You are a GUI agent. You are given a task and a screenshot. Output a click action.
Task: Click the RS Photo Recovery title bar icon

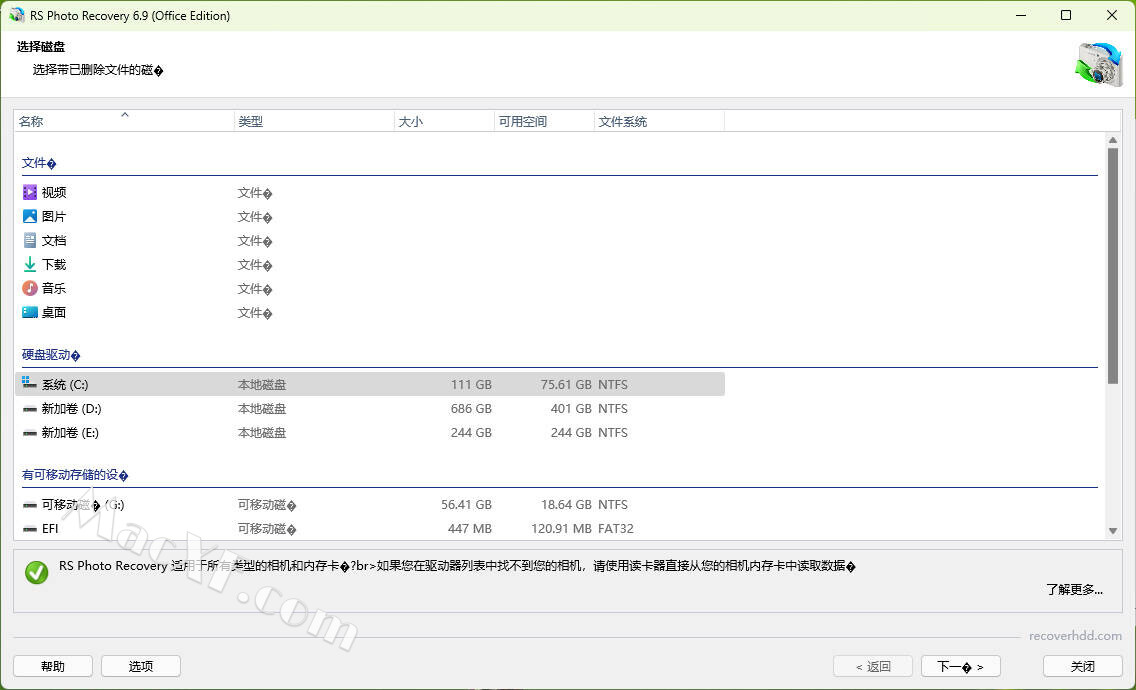(17, 15)
